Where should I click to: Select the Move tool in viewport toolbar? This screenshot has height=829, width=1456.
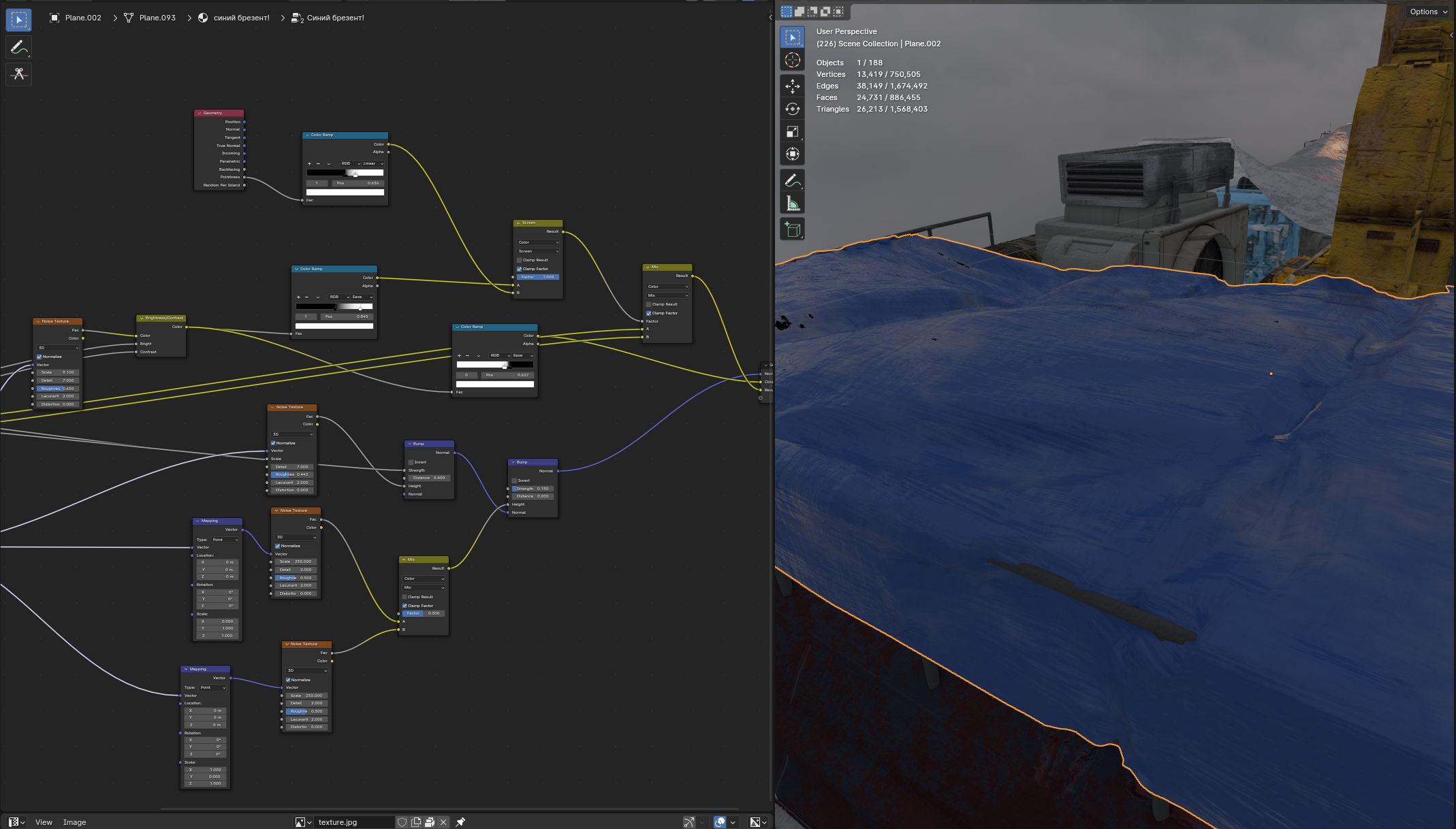coord(792,86)
